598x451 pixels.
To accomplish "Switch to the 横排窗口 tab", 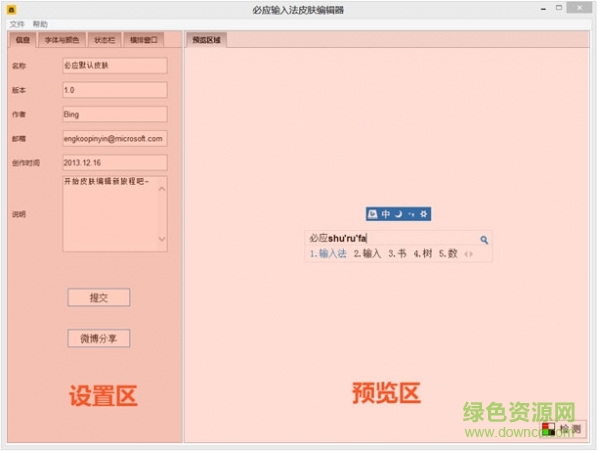I will point(144,40).
